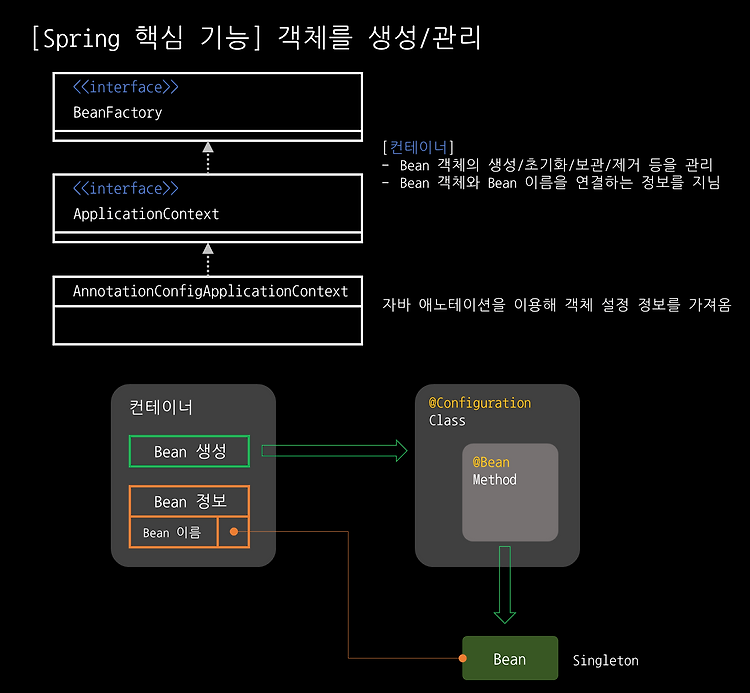Select the ApplicationContext class name
750x693 pixels.
[146, 214]
